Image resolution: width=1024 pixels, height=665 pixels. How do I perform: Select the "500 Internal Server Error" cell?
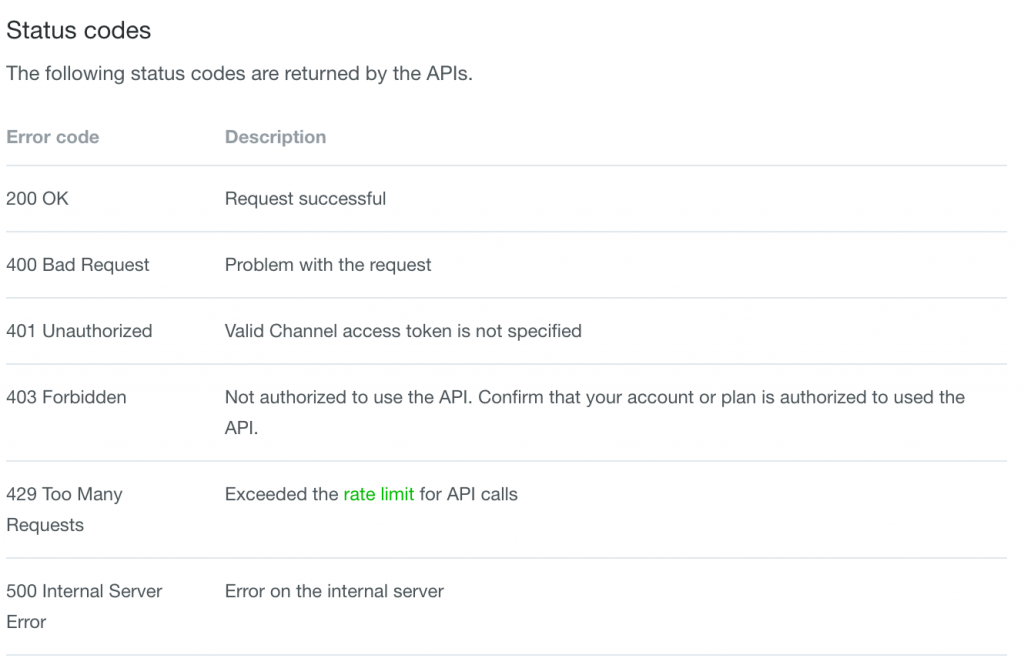pyautogui.click(x=84, y=606)
